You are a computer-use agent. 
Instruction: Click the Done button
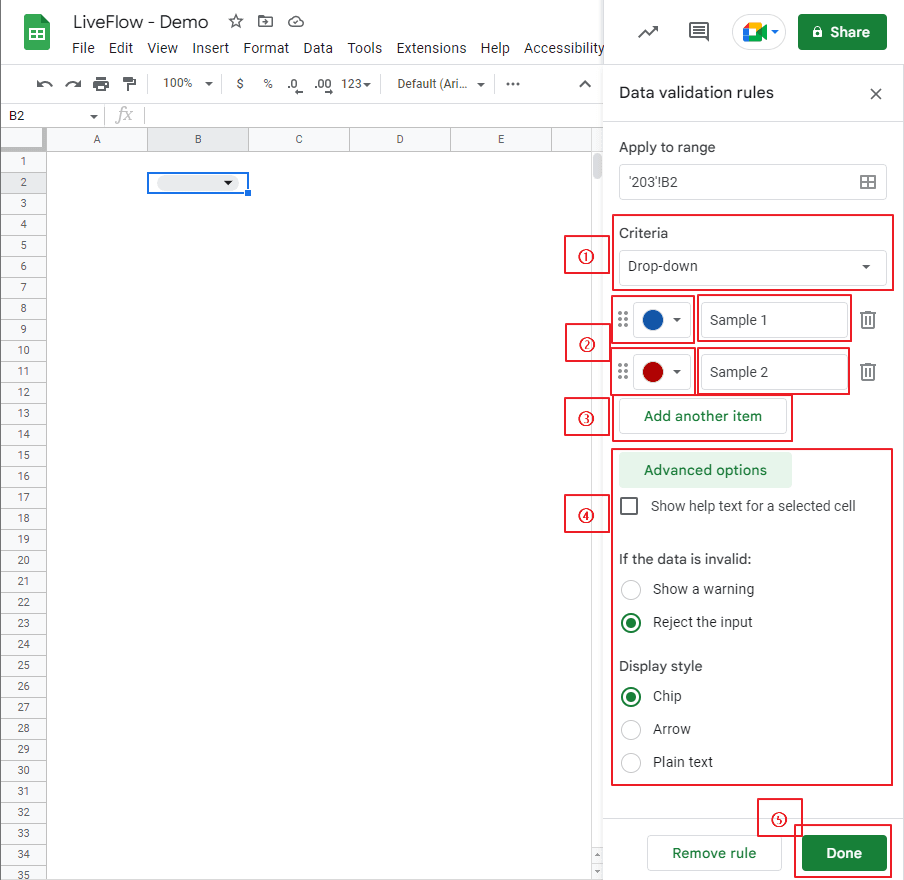click(844, 853)
